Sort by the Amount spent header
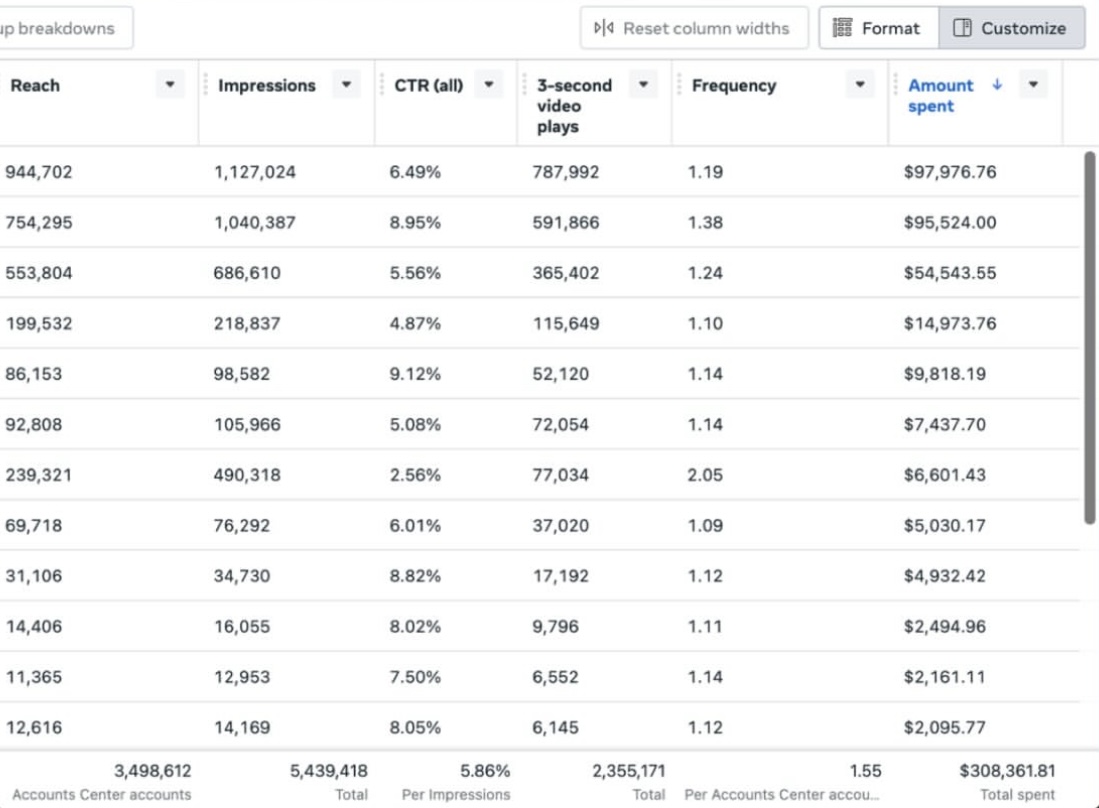The image size is (1099, 808). click(x=940, y=95)
